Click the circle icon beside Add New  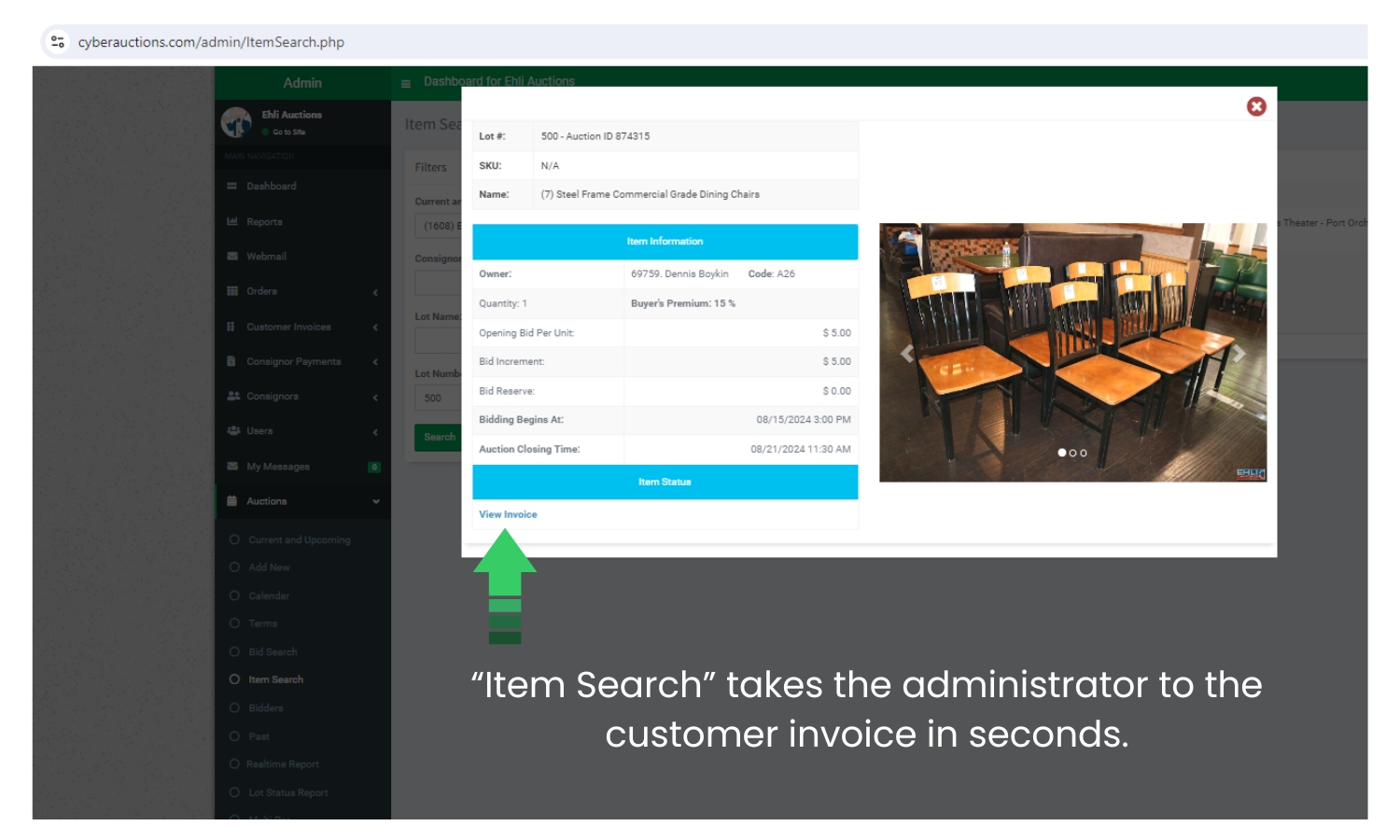[x=234, y=567]
